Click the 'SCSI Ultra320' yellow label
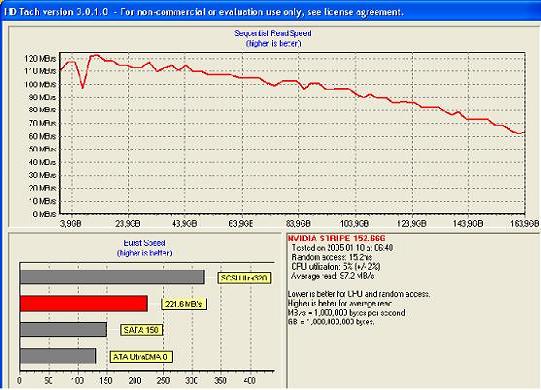The height and width of the screenshot is (390, 541). (245, 278)
